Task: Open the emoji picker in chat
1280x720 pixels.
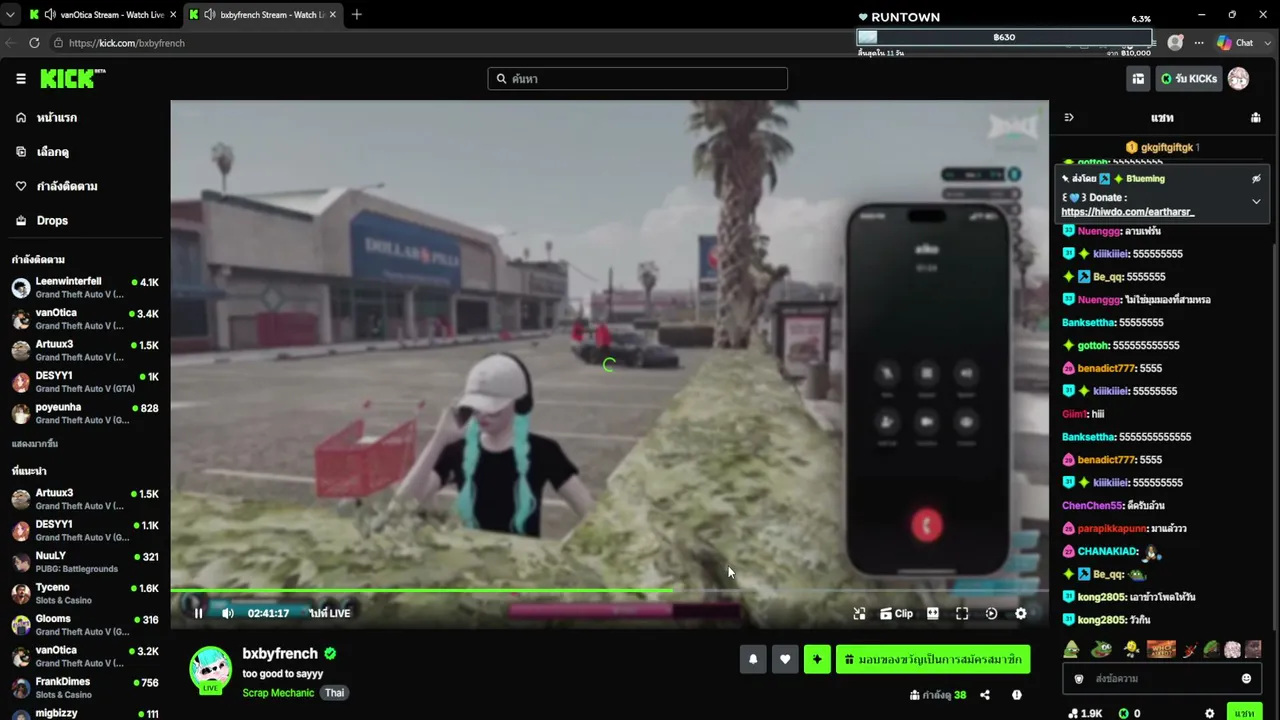Action: click(x=1246, y=679)
